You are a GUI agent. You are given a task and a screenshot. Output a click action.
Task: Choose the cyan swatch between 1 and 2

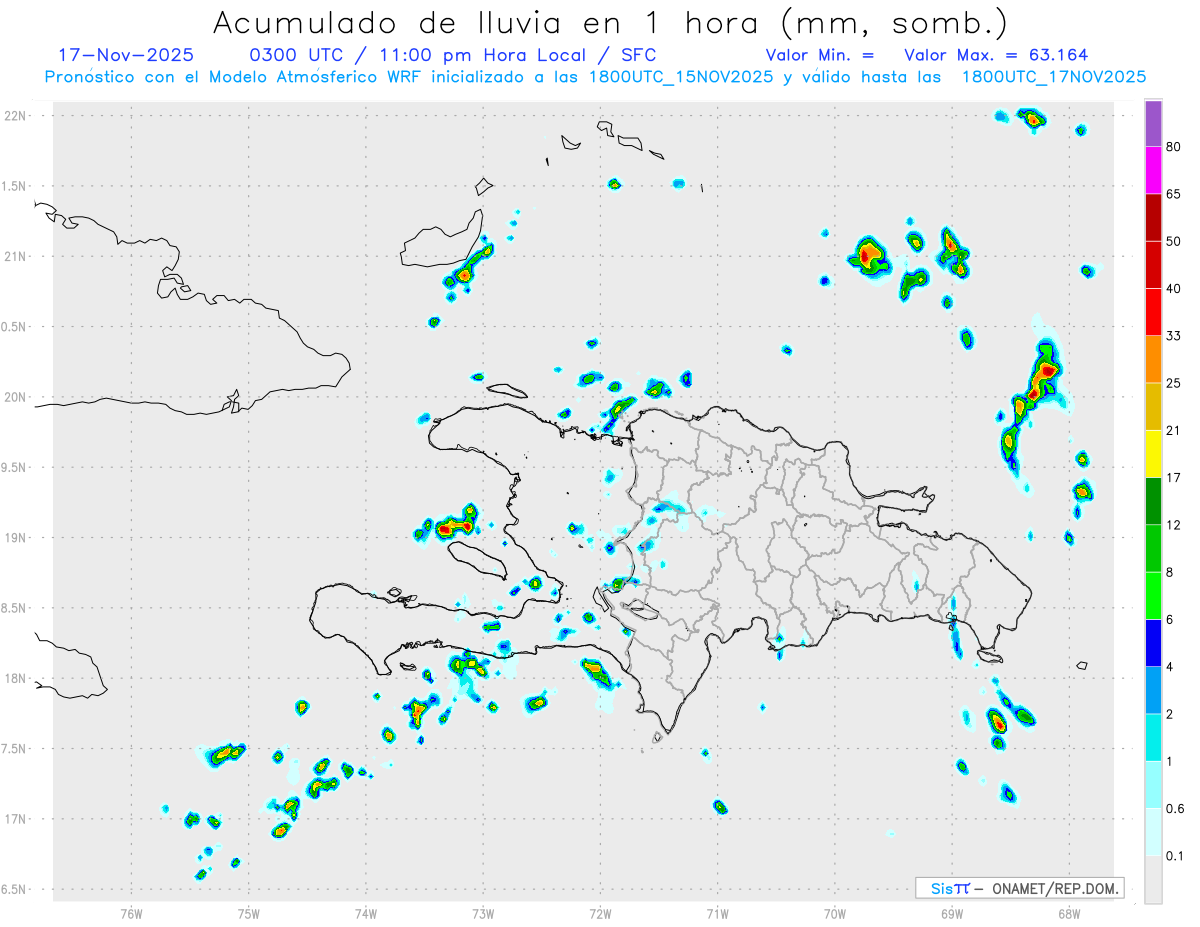pyautogui.click(x=1153, y=738)
